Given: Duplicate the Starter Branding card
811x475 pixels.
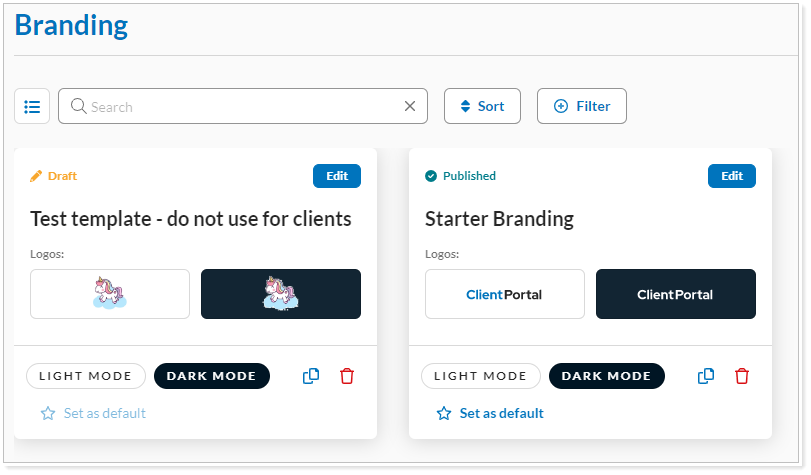Looking at the screenshot, I should [706, 376].
